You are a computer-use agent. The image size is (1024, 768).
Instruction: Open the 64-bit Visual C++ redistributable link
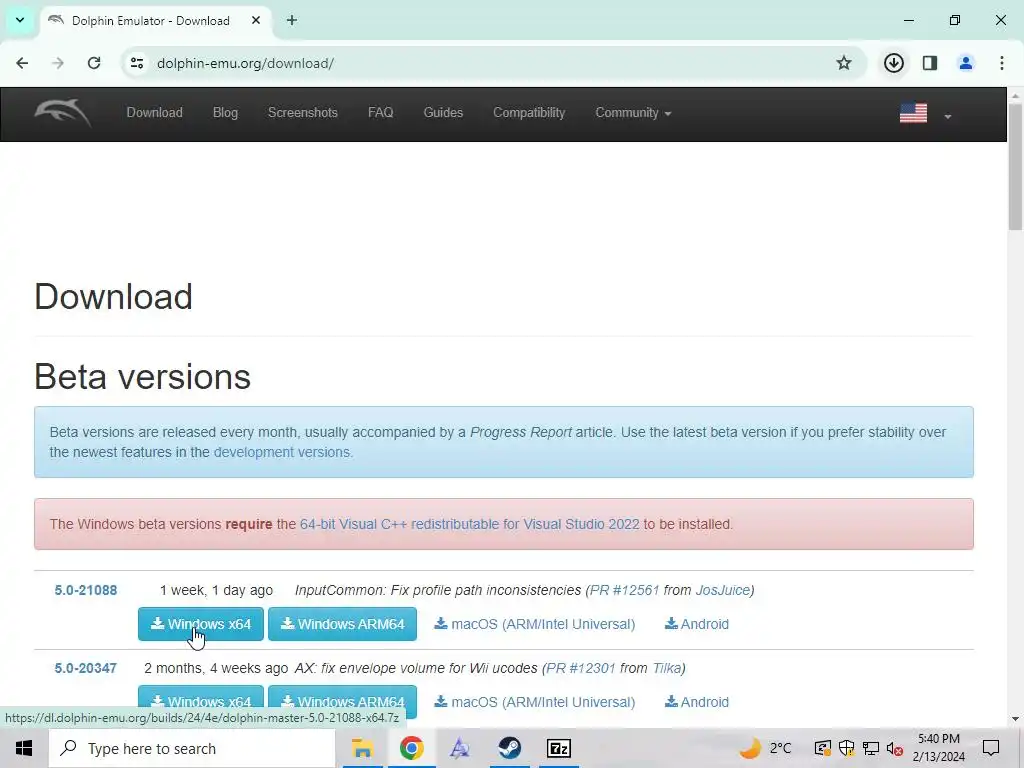click(x=470, y=524)
